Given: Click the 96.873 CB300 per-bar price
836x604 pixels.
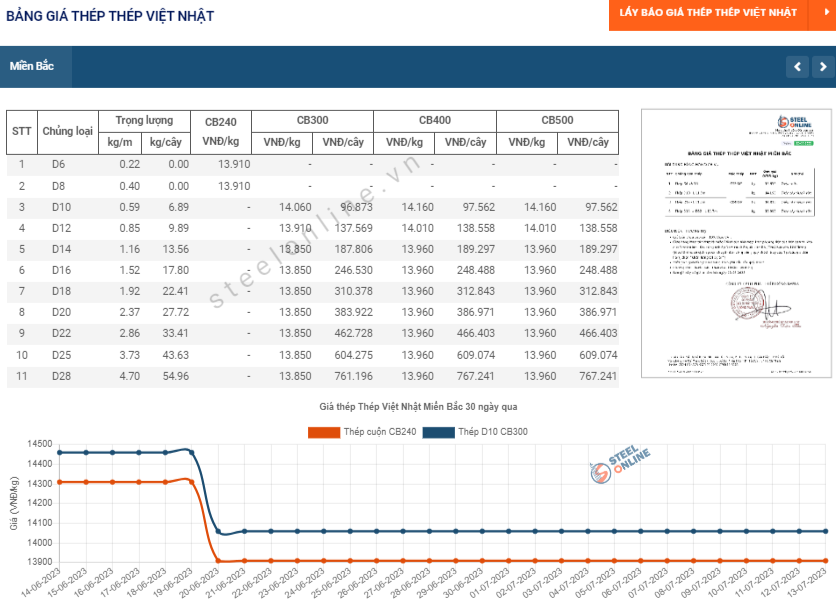Looking at the screenshot, I should click(x=356, y=207).
